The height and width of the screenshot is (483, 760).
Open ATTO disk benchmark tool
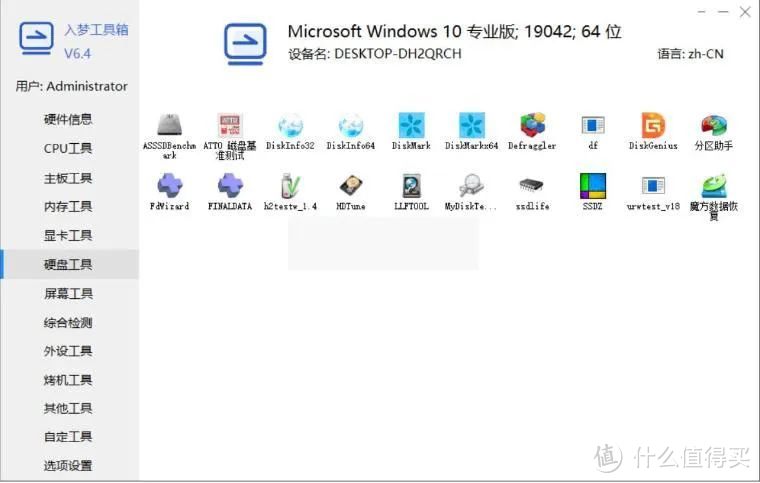(x=229, y=136)
